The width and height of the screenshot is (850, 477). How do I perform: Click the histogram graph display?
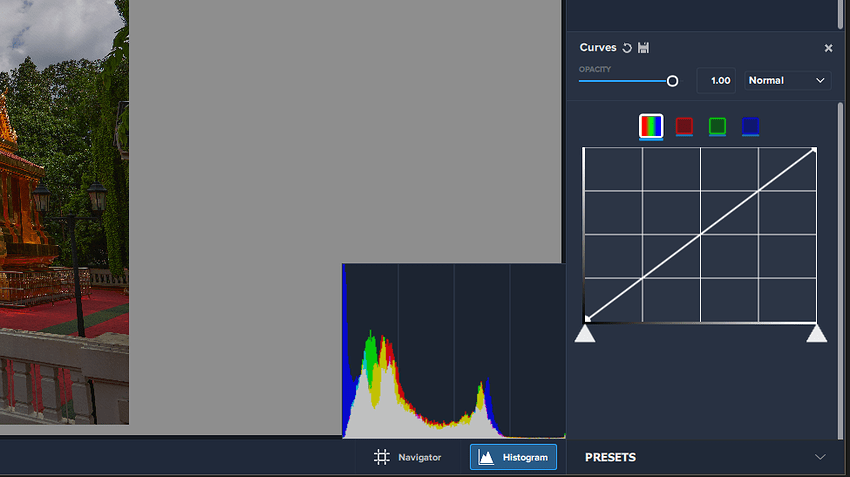(454, 351)
